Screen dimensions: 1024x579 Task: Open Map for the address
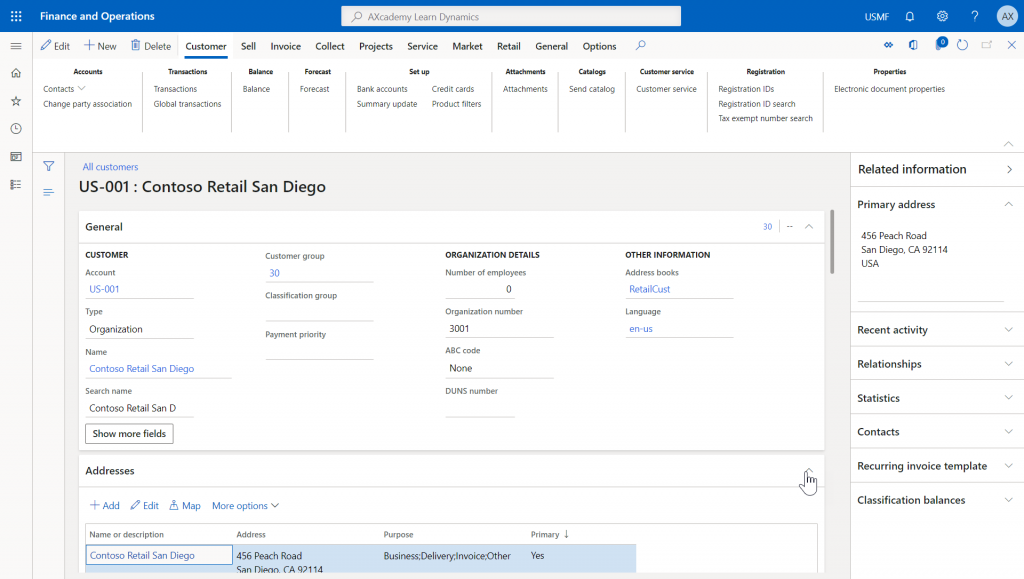click(185, 505)
